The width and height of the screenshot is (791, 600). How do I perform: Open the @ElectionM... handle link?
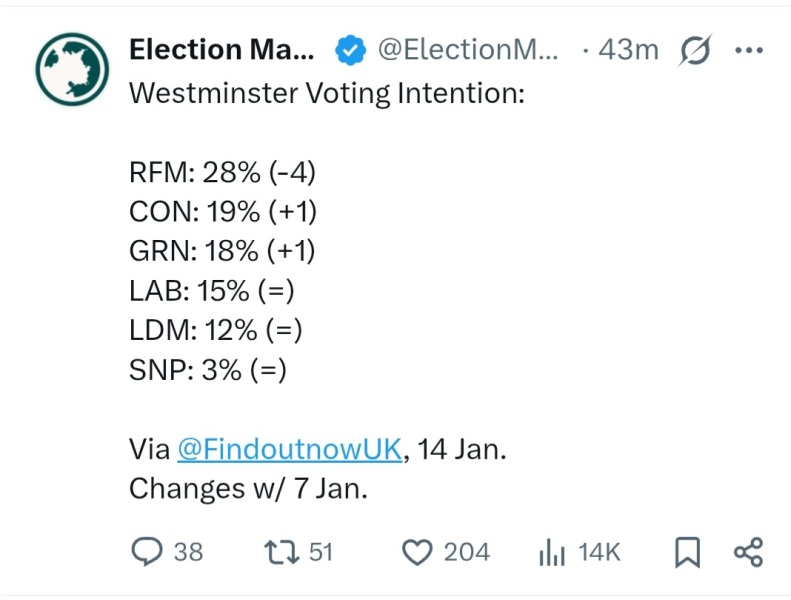click(468, 49)
